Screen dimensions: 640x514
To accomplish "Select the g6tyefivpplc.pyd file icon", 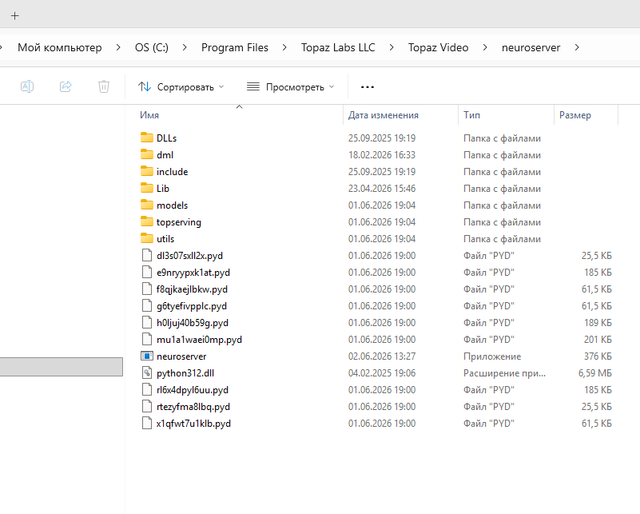I will [x=147, y=305].
